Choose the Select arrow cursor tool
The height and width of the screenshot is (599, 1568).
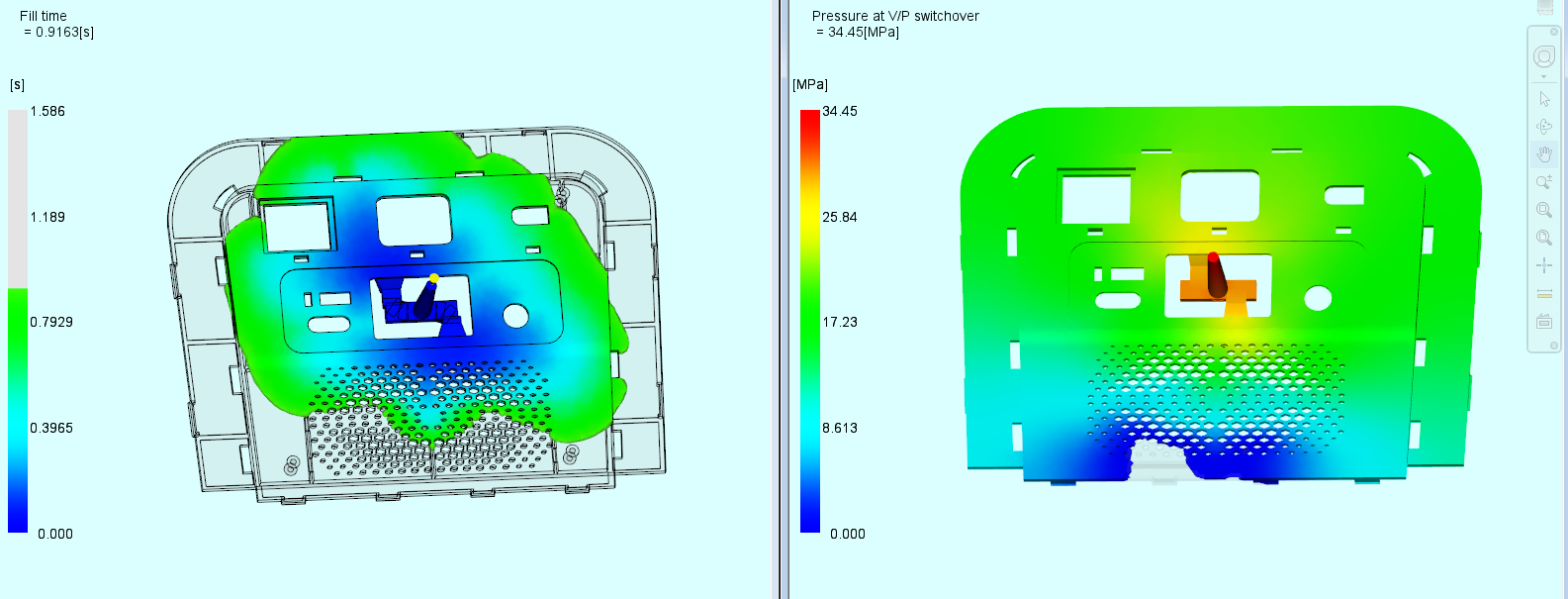1544,99
